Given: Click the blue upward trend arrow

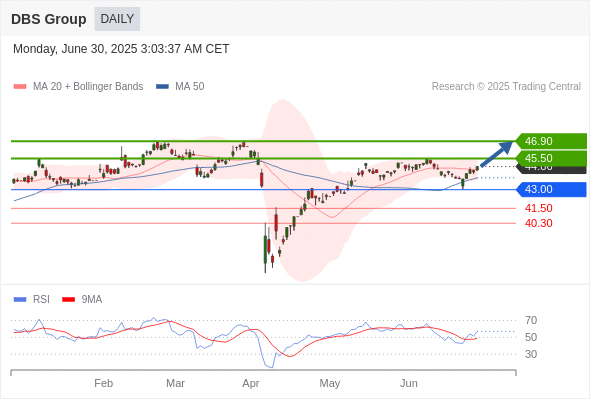Looking at the screenshot, I should coord(497,154).
